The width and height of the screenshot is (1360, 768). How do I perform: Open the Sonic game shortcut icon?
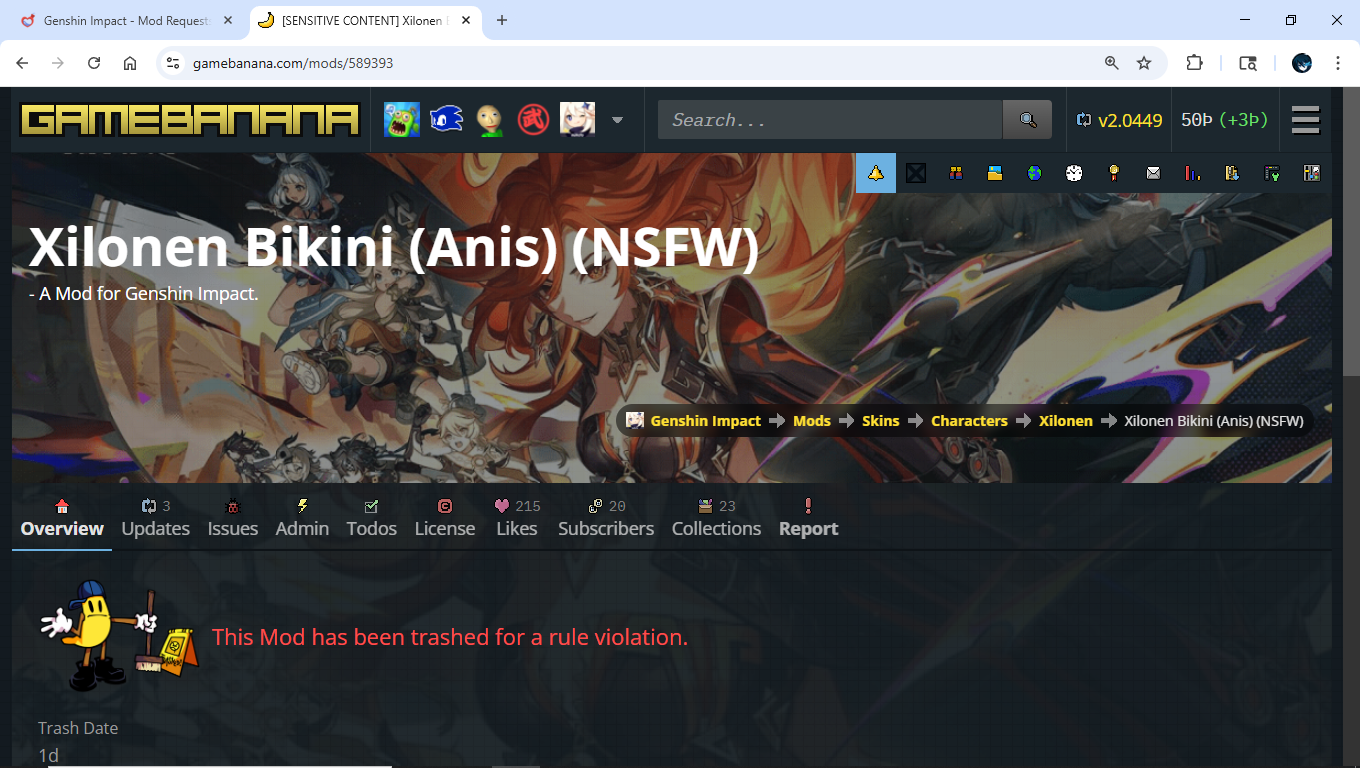pos(446,120)
